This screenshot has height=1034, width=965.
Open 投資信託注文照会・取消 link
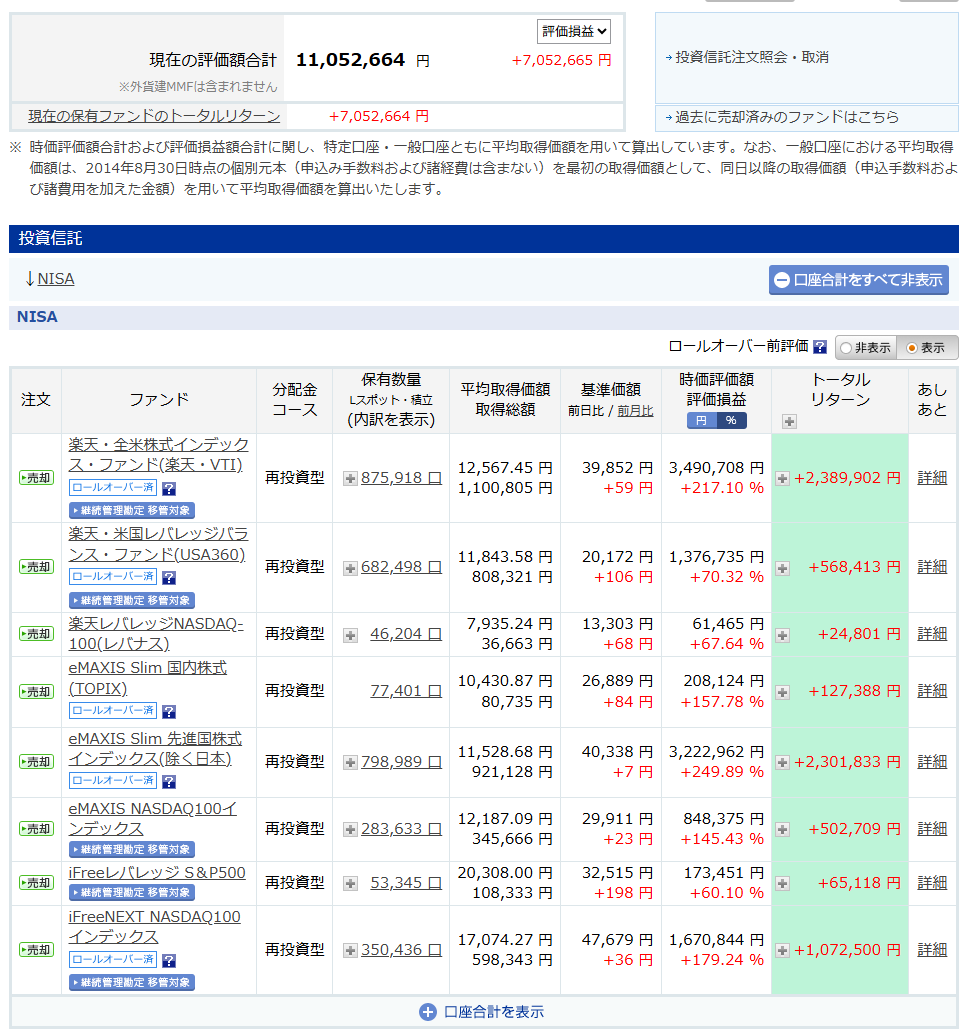[751, 57]
